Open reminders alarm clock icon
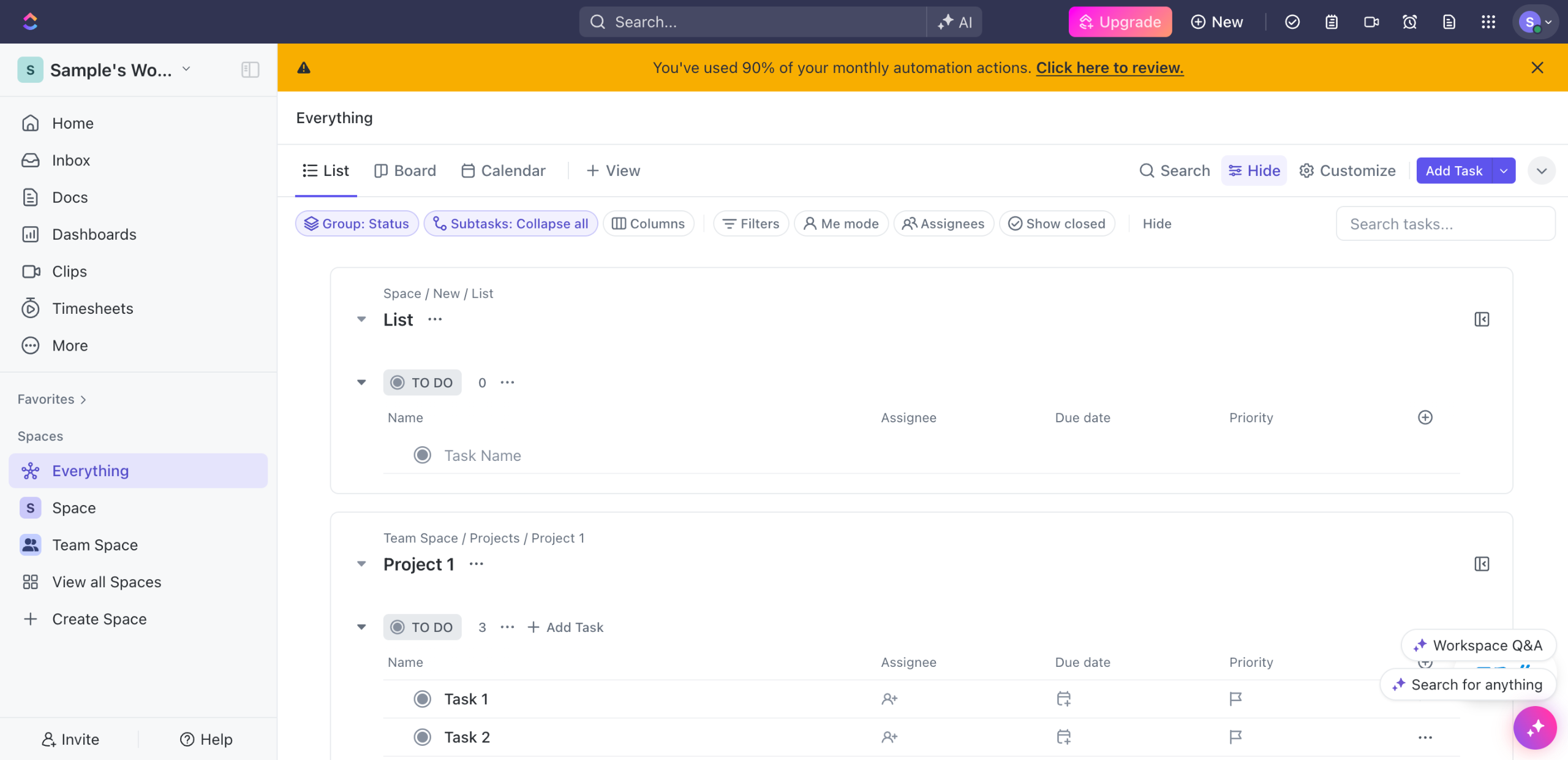The image size is (1568, 760). (1410, 22)
